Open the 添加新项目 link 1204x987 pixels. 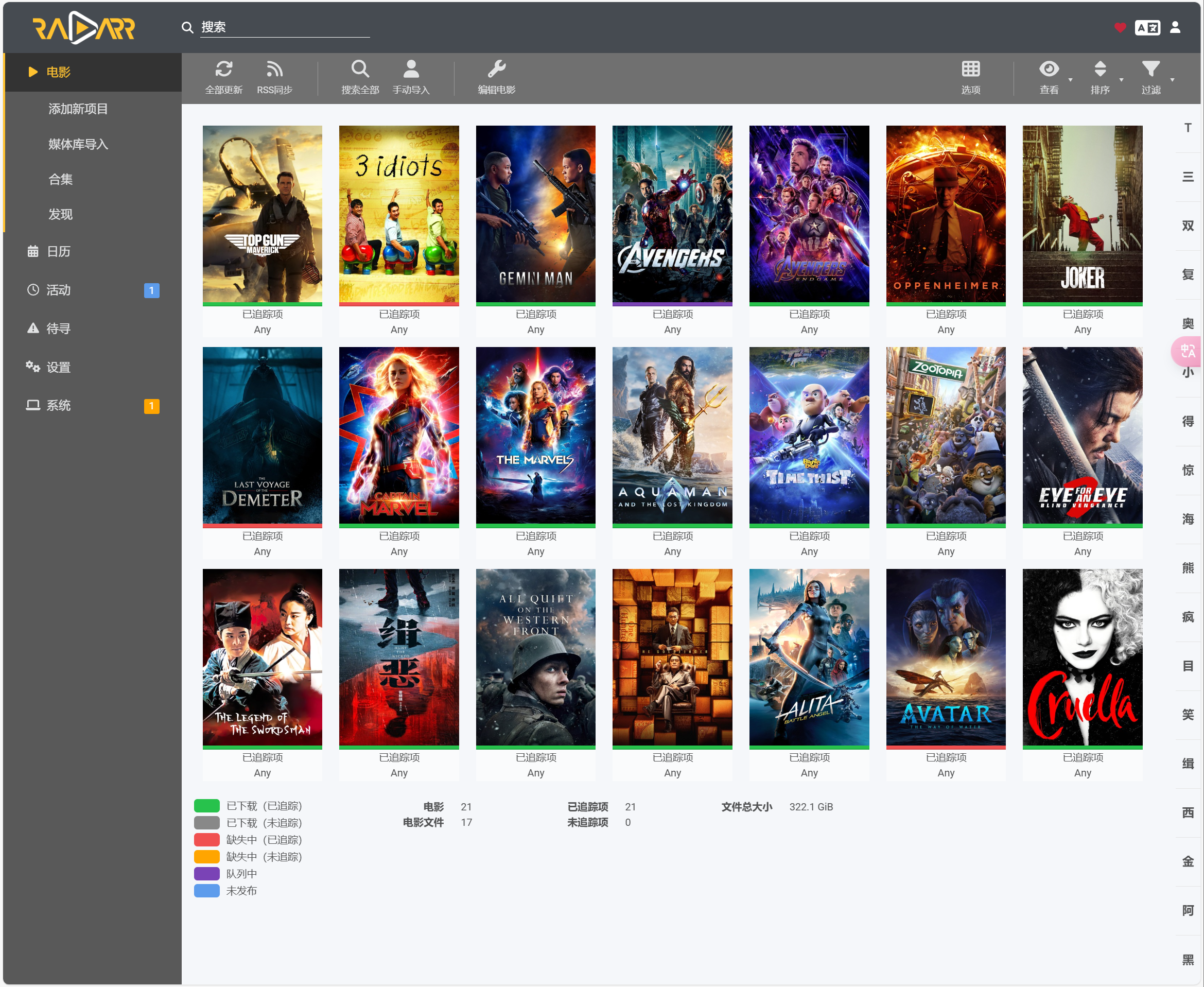click(x=78, y=109)
